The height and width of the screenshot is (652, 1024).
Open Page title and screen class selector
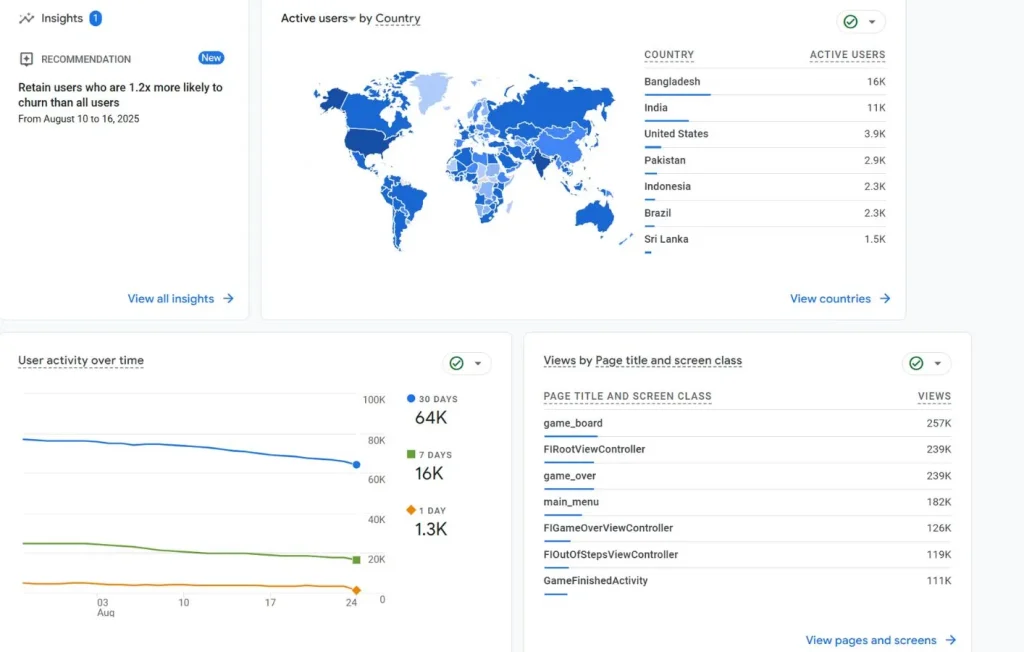[x=669, y=361]
